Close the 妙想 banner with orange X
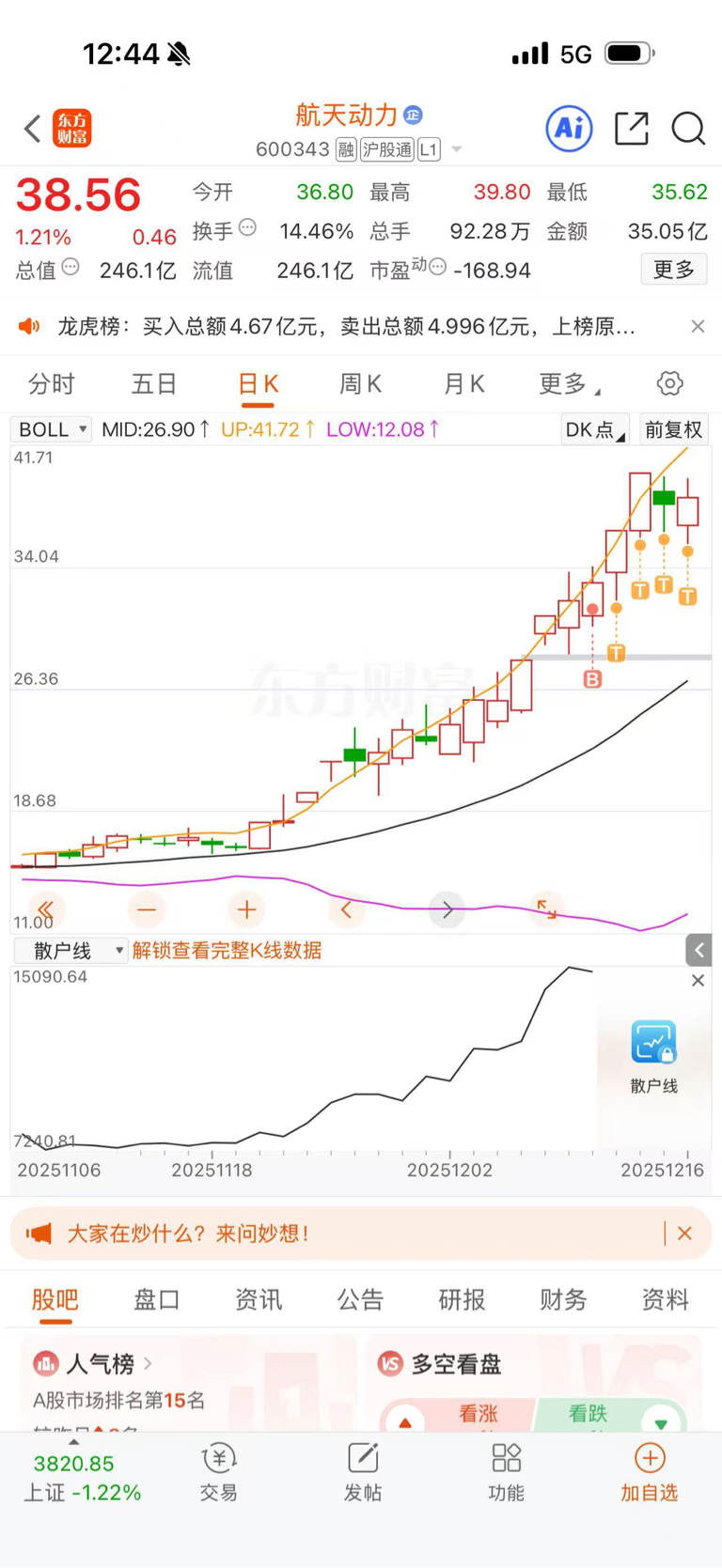Viewport: 722px width, 1568px height. pos(684,1234)
